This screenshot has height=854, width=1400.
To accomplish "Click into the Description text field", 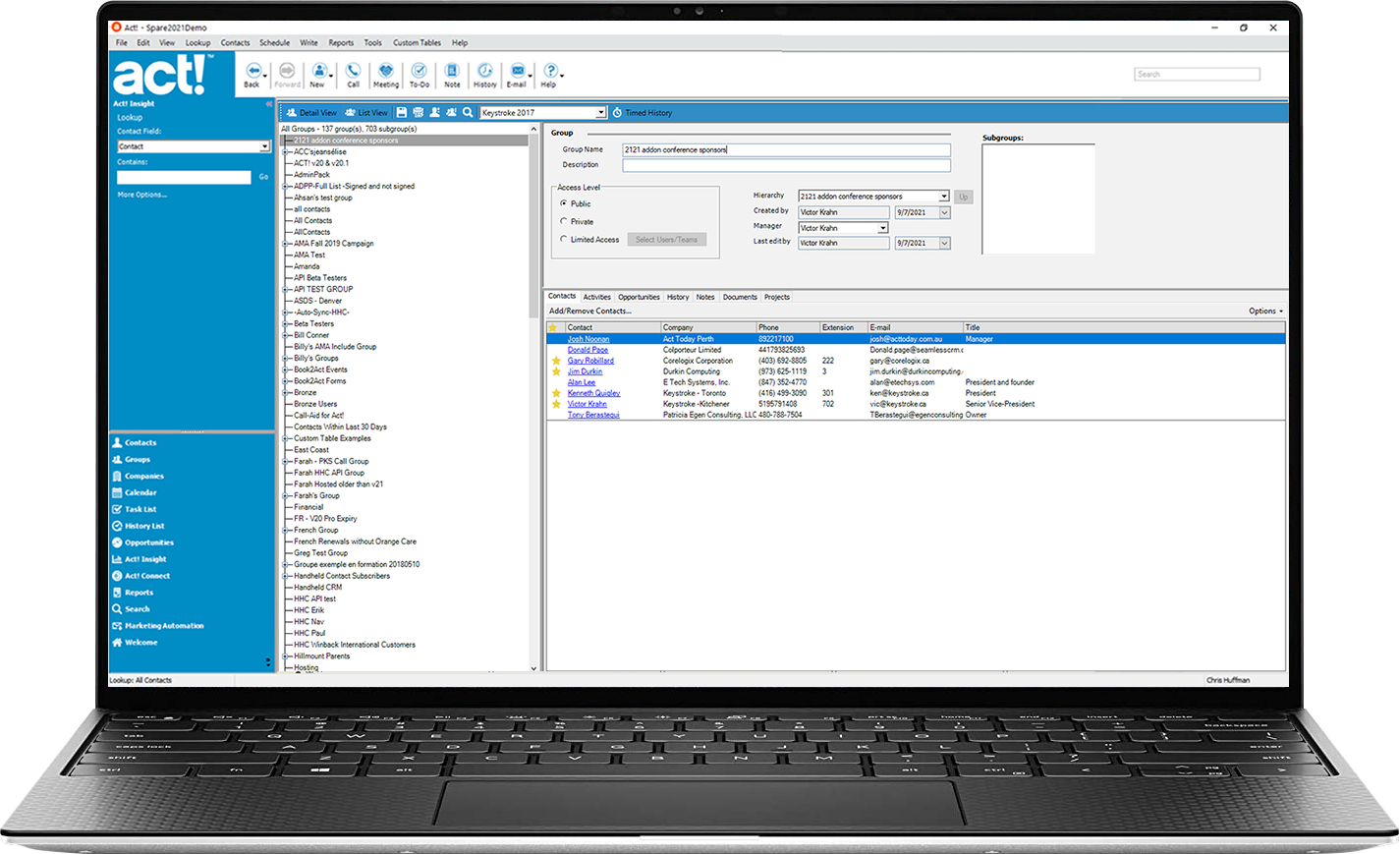I will (x=786, y=165).
